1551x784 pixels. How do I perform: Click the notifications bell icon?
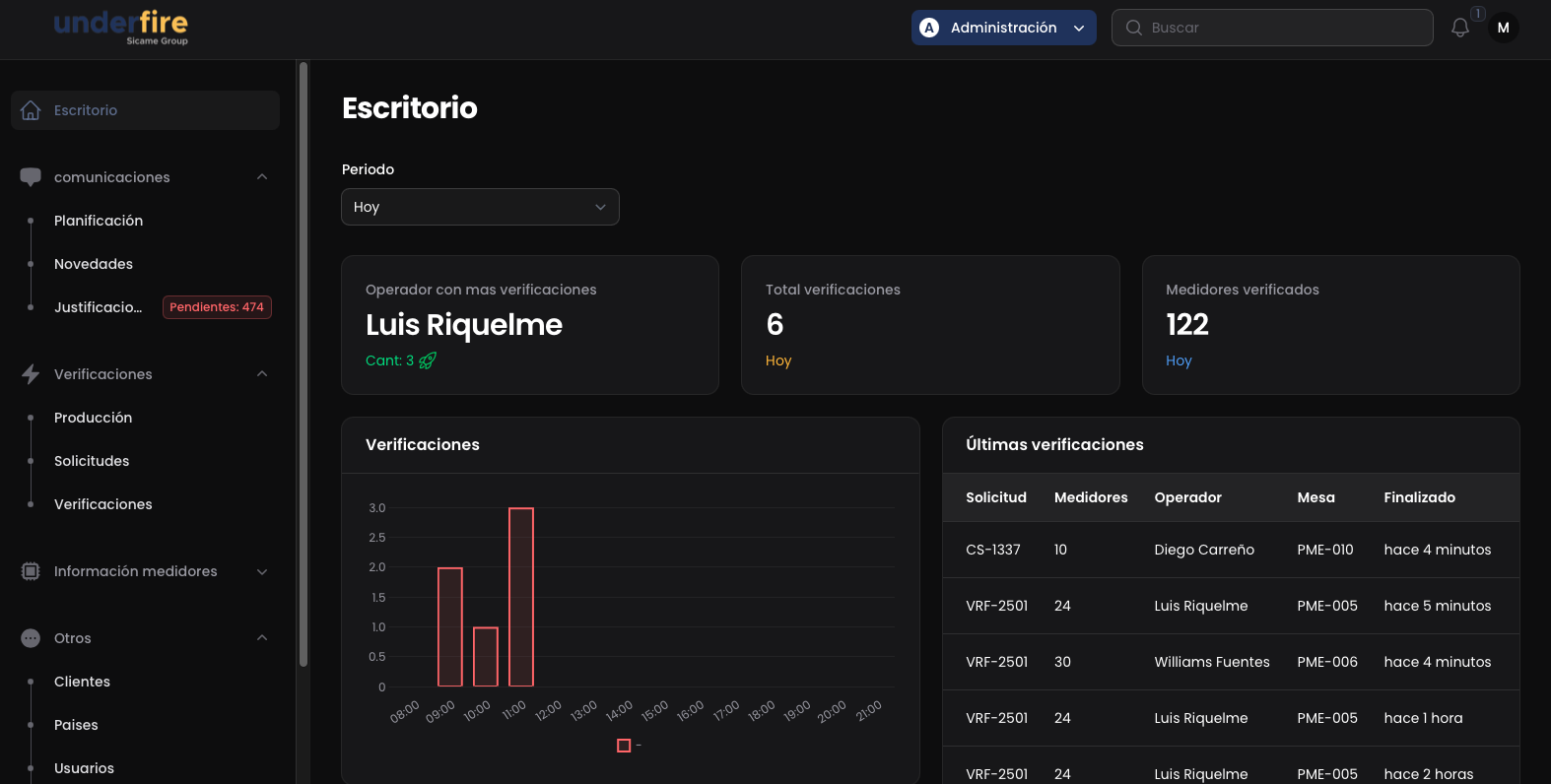click(1459, 28)
